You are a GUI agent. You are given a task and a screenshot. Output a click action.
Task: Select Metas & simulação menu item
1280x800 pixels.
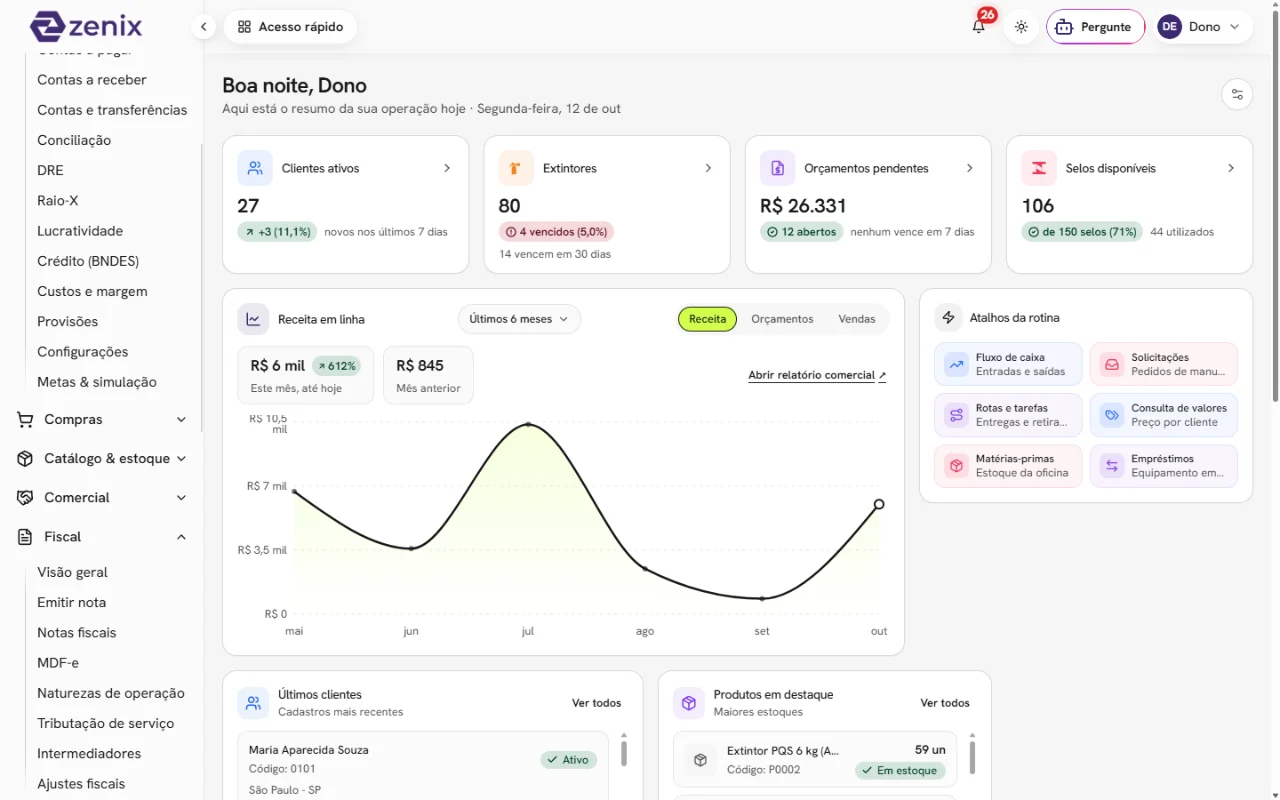[x=97, y=382]
